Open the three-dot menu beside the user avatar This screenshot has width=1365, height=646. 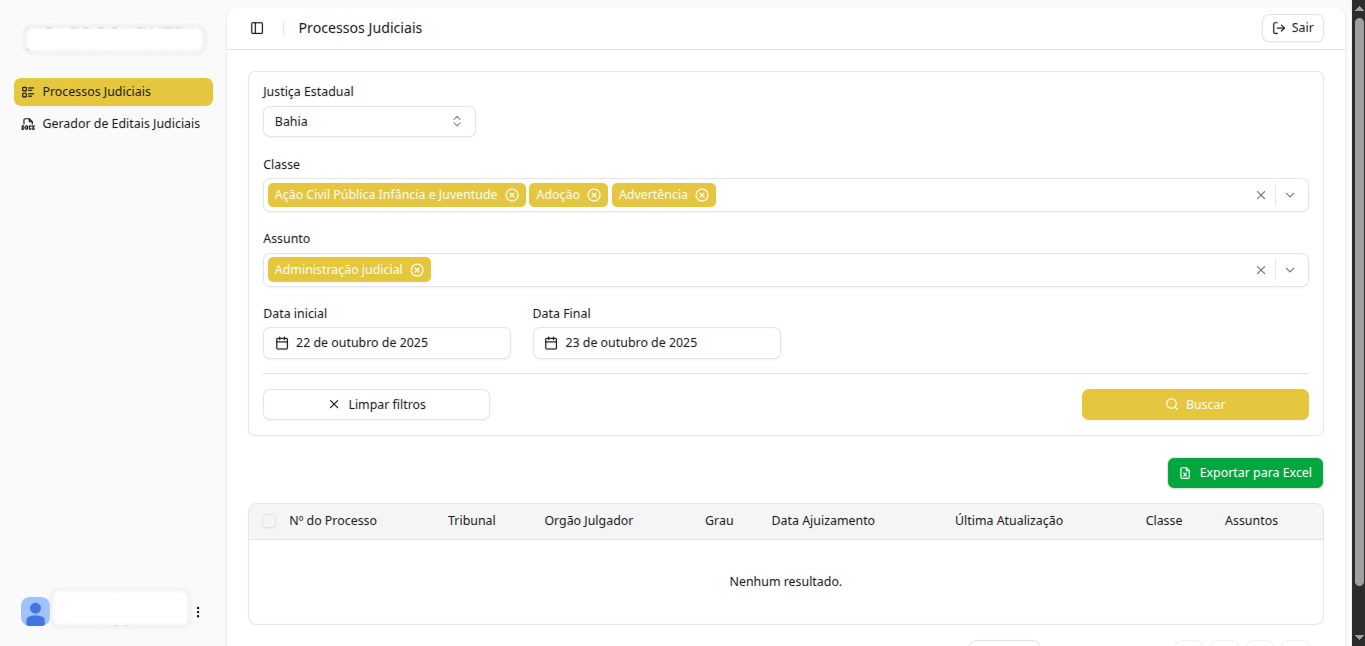(197, 611)
